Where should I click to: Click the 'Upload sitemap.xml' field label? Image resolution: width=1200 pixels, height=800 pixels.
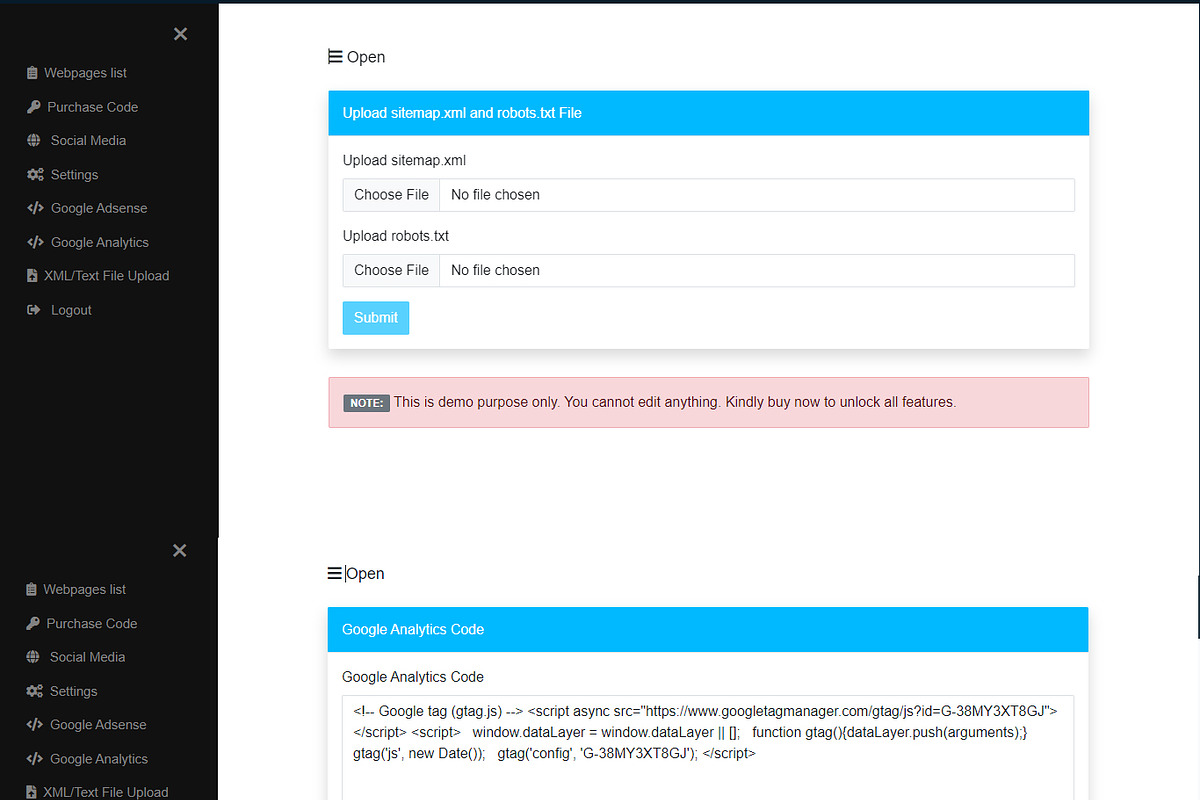pyautogui.click(x=404, y=160)
